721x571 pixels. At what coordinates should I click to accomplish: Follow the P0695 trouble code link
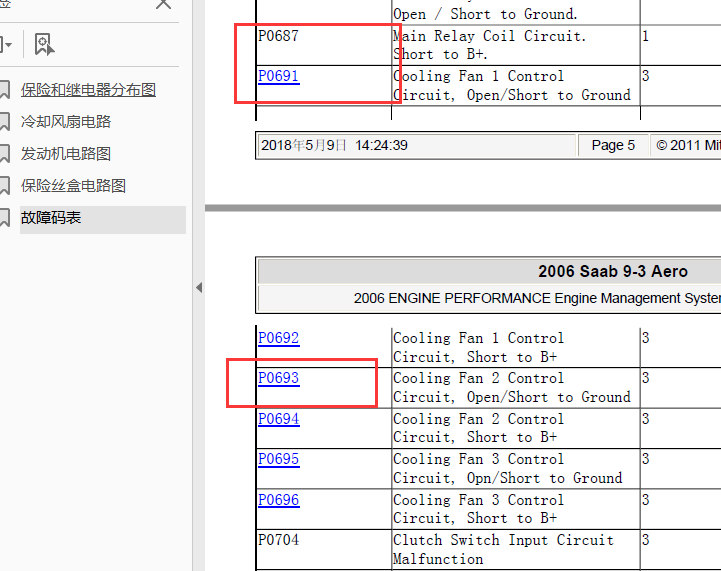click(279, 459)
